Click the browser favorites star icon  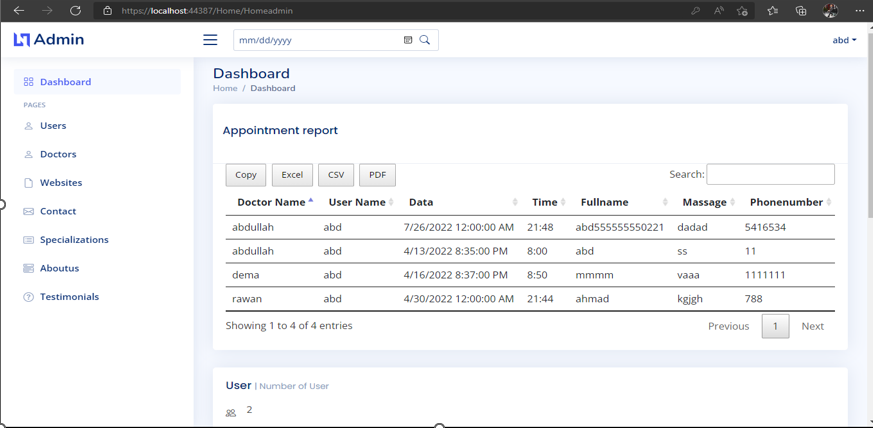point(772,11)
